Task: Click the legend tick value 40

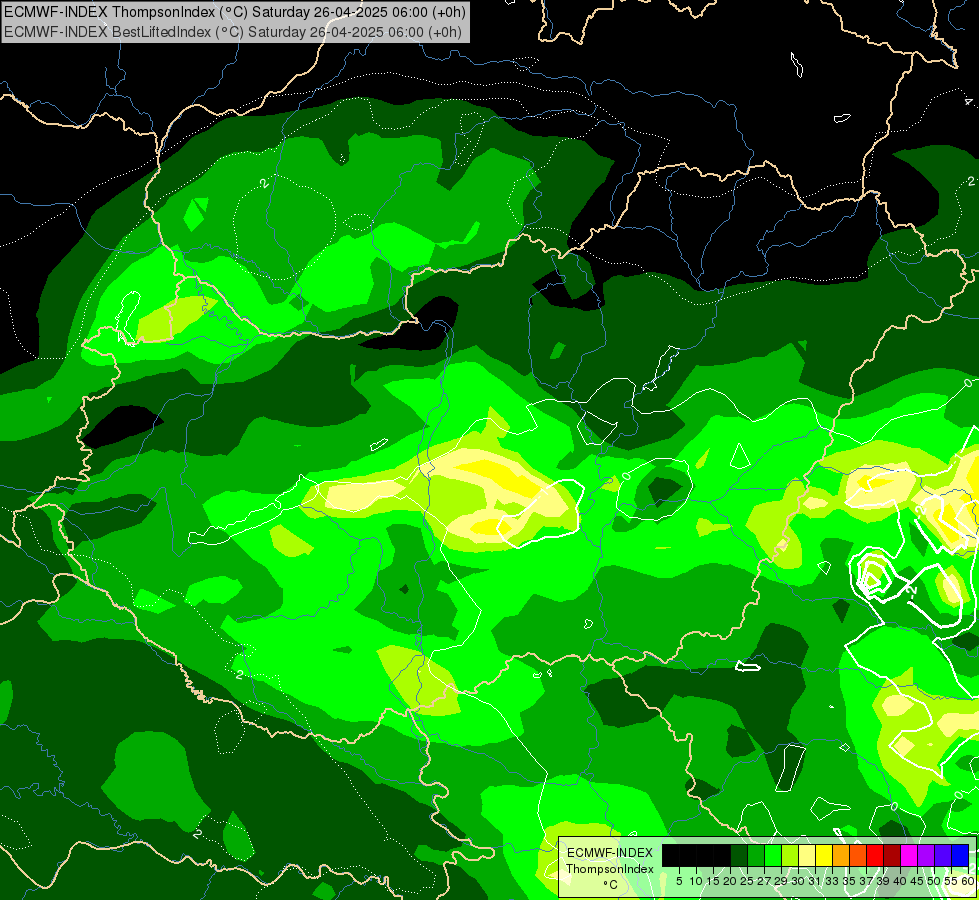Action: coord(900,881)
